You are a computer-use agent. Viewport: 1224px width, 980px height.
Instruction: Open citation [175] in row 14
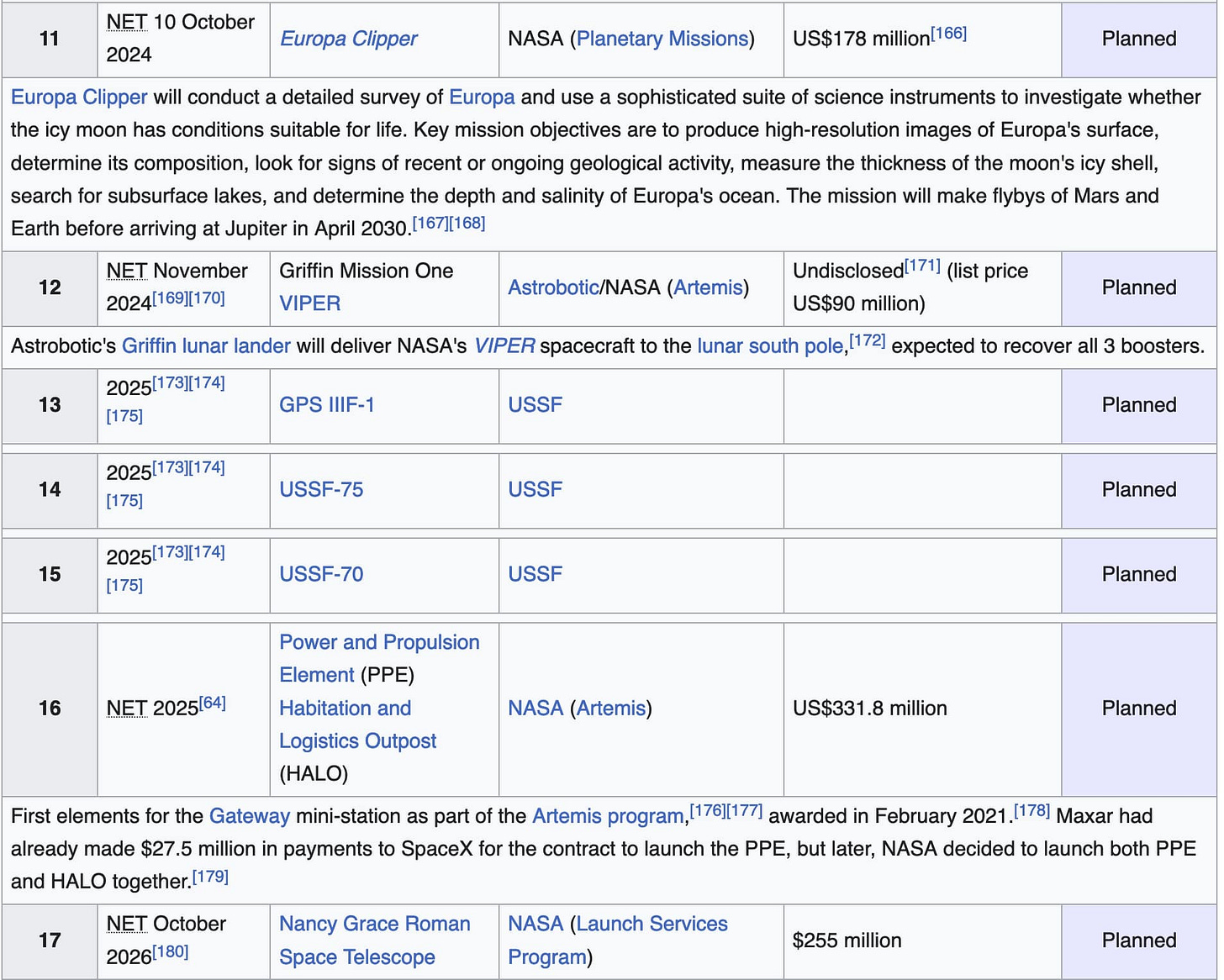pyautogui.click(x=124, y=501)
